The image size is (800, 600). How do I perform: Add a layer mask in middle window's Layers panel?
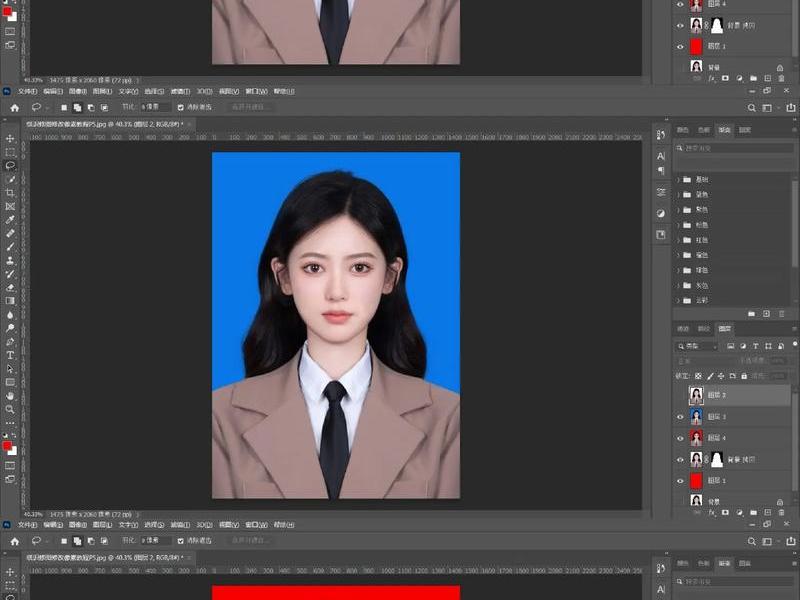pyautogui.click(x=725, y=512)
